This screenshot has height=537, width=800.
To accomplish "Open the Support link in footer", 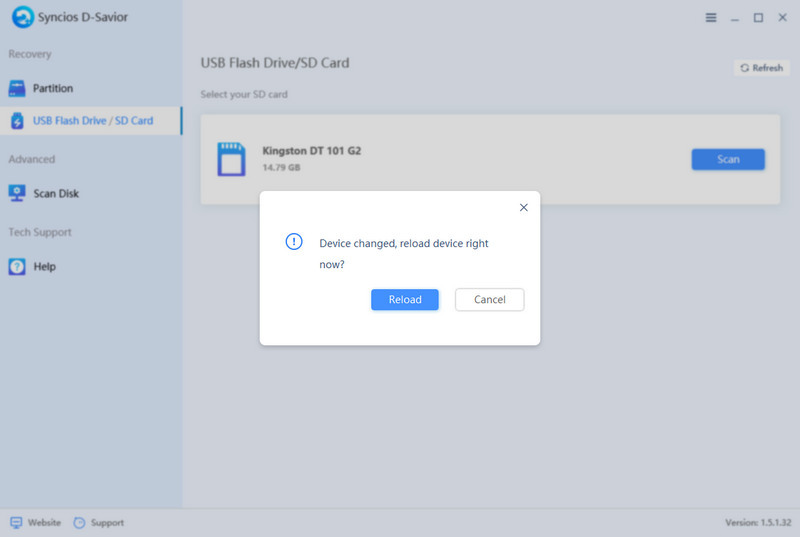I will pos(107,523).
